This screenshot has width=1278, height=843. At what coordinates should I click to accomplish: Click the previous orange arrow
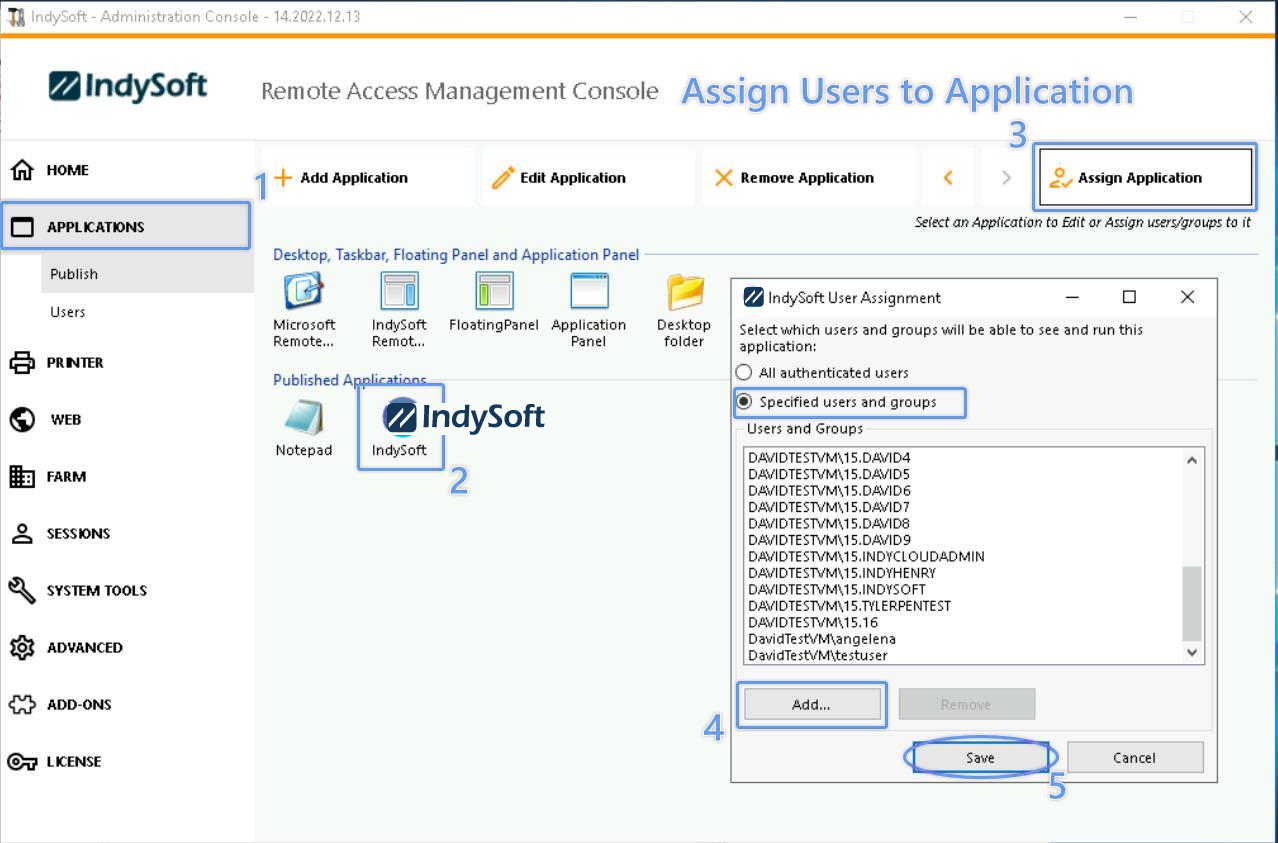tap(948, 177)
